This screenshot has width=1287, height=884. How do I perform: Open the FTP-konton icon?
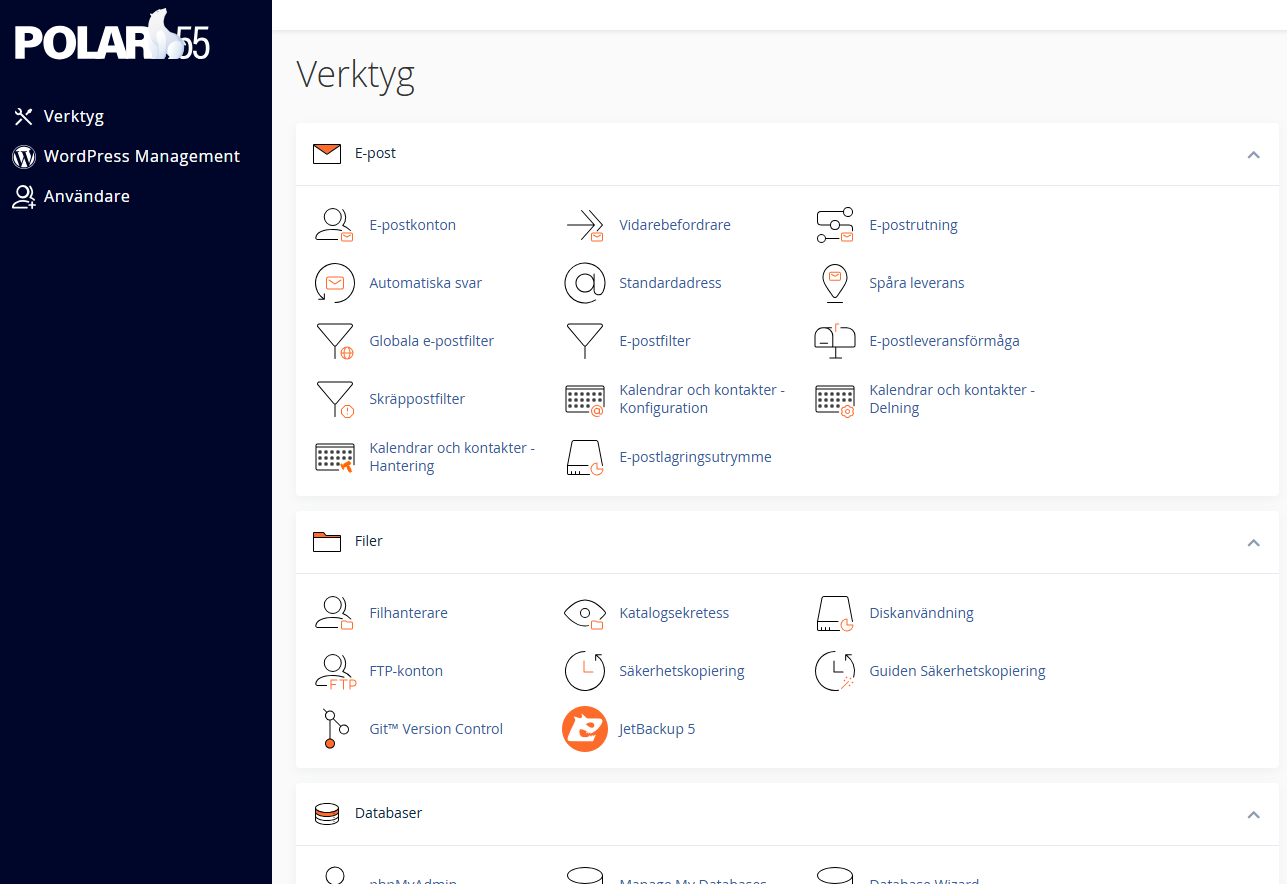coord(334,671)
